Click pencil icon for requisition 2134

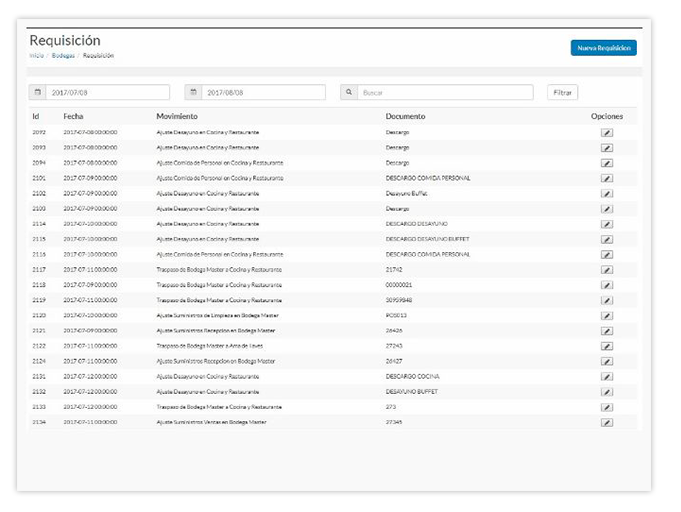pos(606,423)
